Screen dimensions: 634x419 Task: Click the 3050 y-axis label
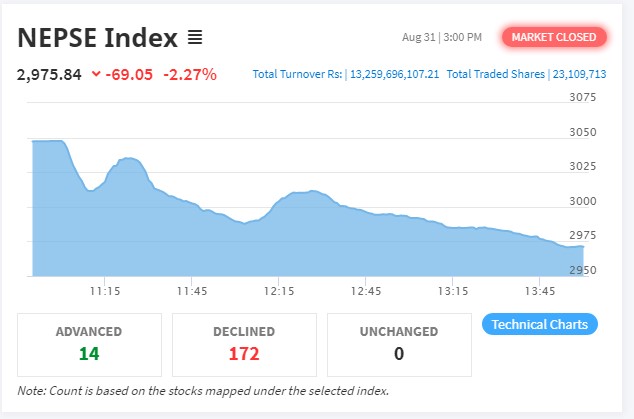coord(581,133)
